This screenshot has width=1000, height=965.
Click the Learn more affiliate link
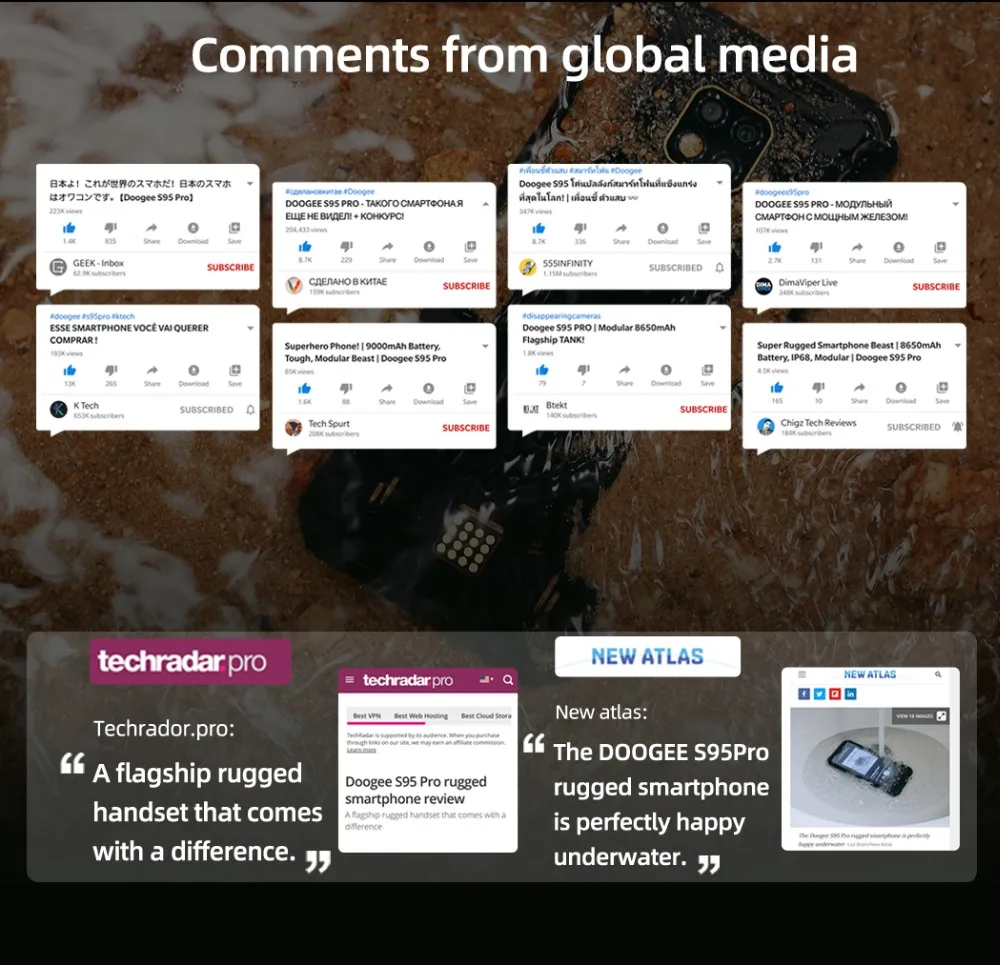pos(362,750)
